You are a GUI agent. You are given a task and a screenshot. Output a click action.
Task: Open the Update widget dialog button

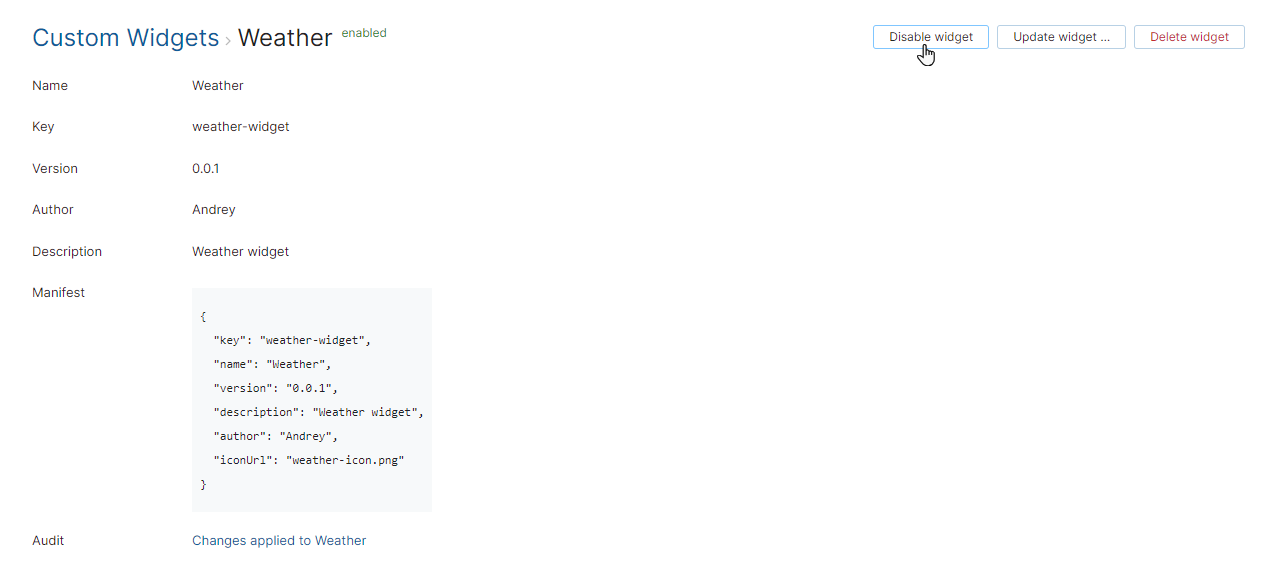click(x=1060, y=37)
